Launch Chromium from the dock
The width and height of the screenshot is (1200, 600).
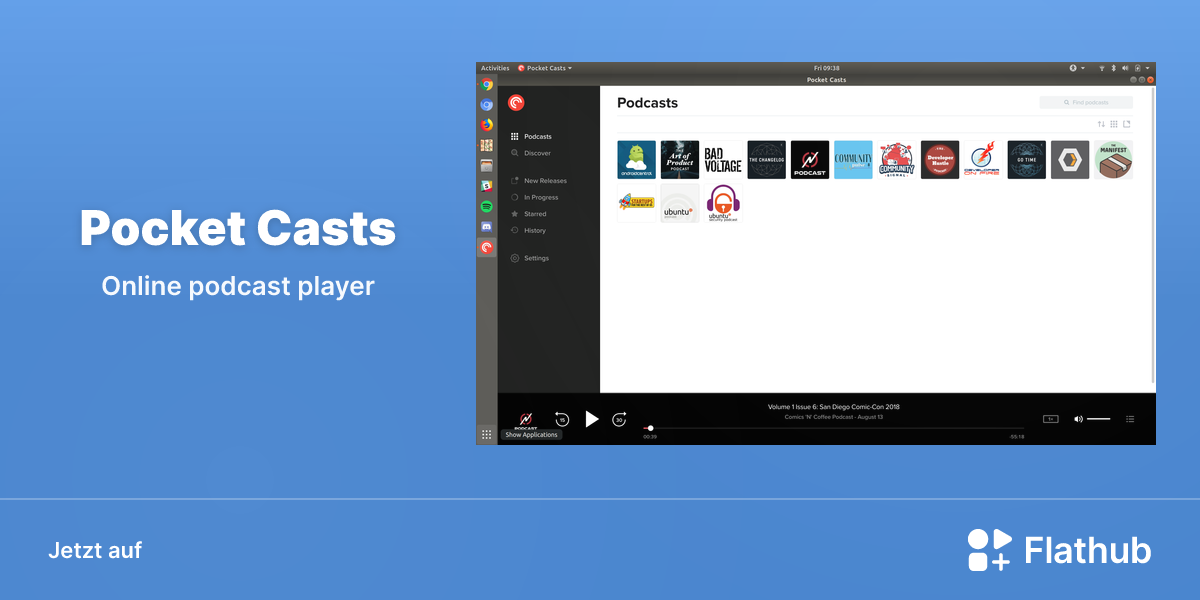(487, 105)
